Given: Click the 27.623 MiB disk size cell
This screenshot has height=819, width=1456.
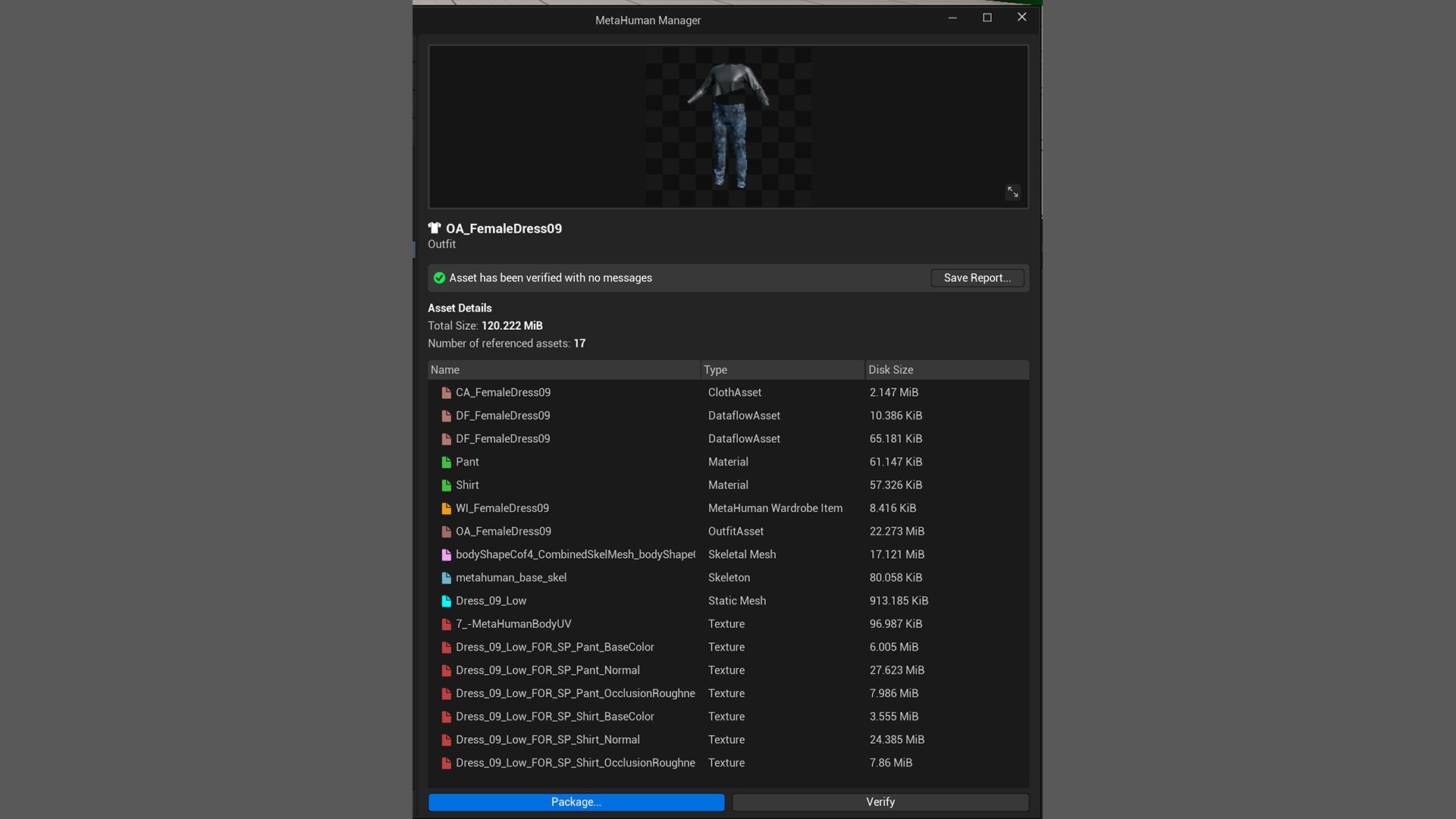Looking at the screenshot, I should (897, 670).
